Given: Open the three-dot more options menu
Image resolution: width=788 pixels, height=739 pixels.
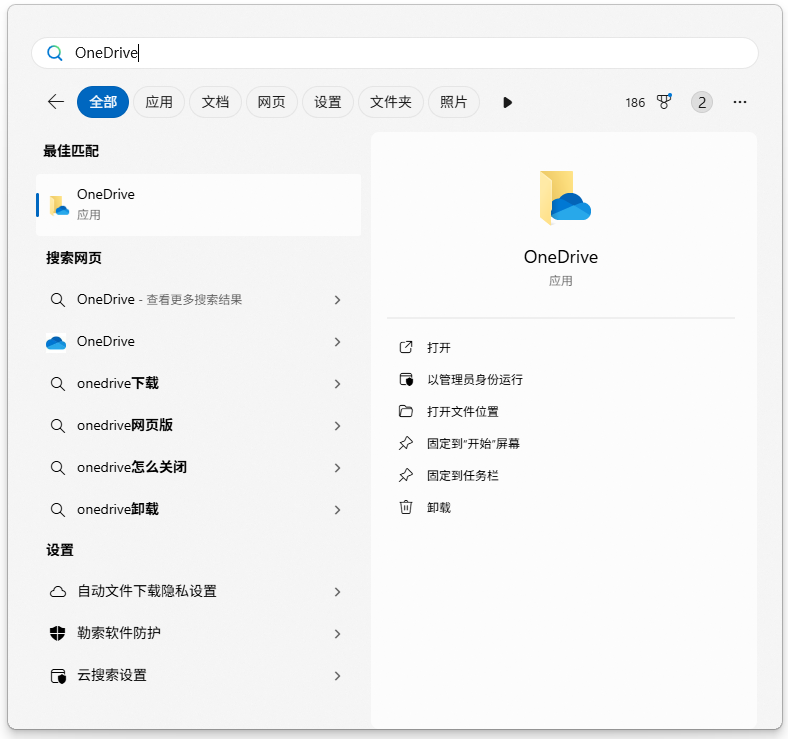Looking at the screenshot, I should 739,103.
